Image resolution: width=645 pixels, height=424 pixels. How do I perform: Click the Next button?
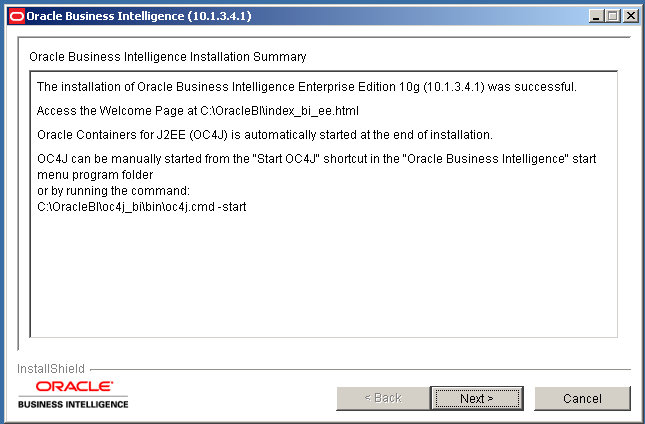pos(476,398)
